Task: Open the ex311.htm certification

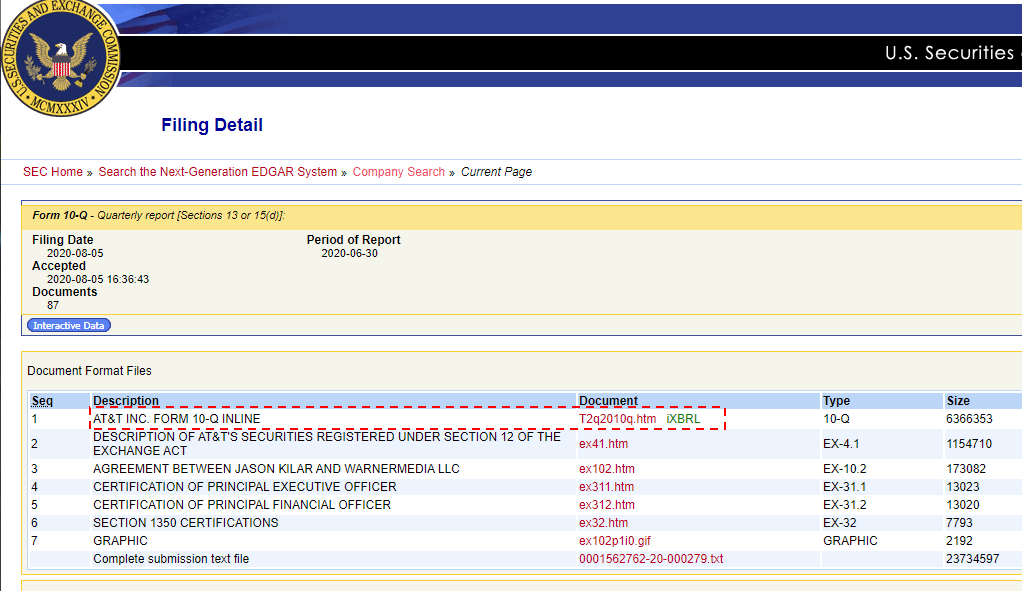Action: click(x=606, y=487)
